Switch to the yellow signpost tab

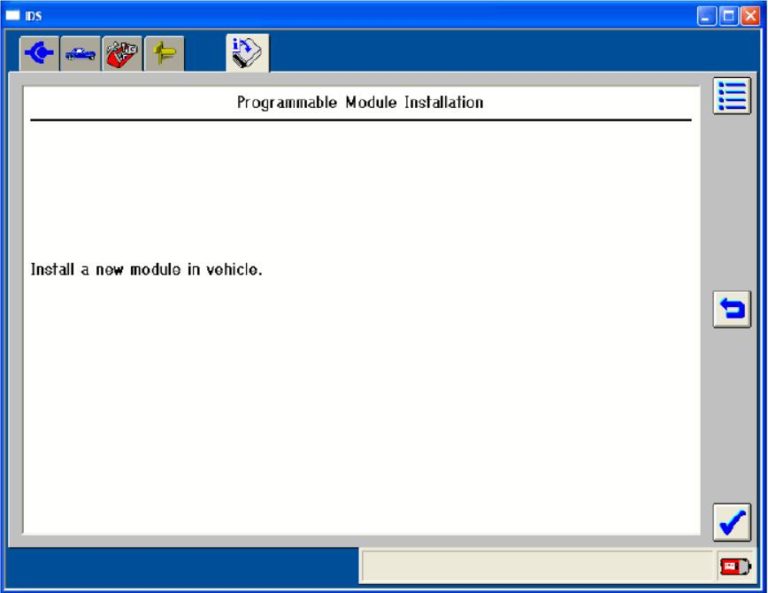click(x=164, y=53)
